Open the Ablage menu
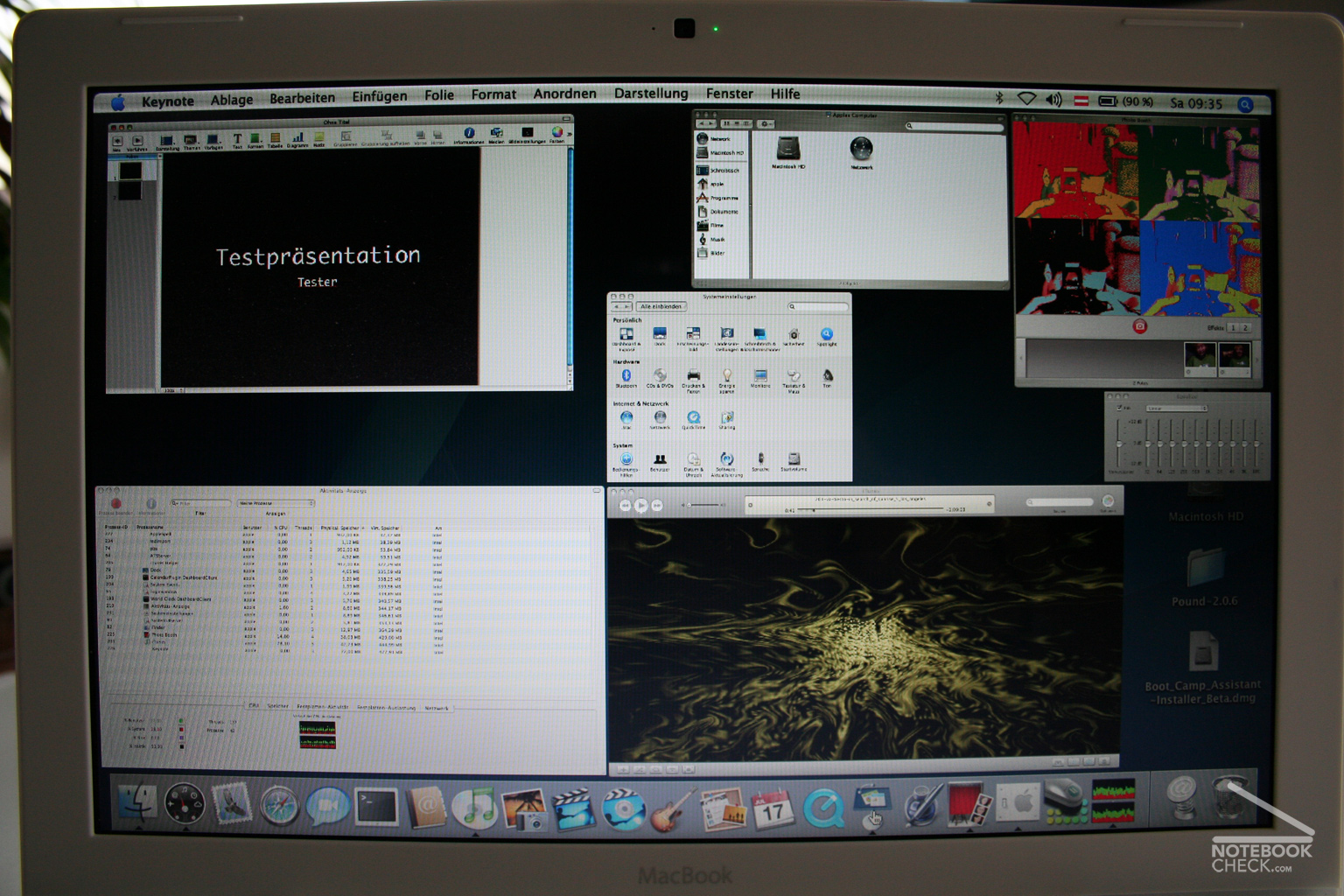1344x896 pixels. [x=232, y=100]
